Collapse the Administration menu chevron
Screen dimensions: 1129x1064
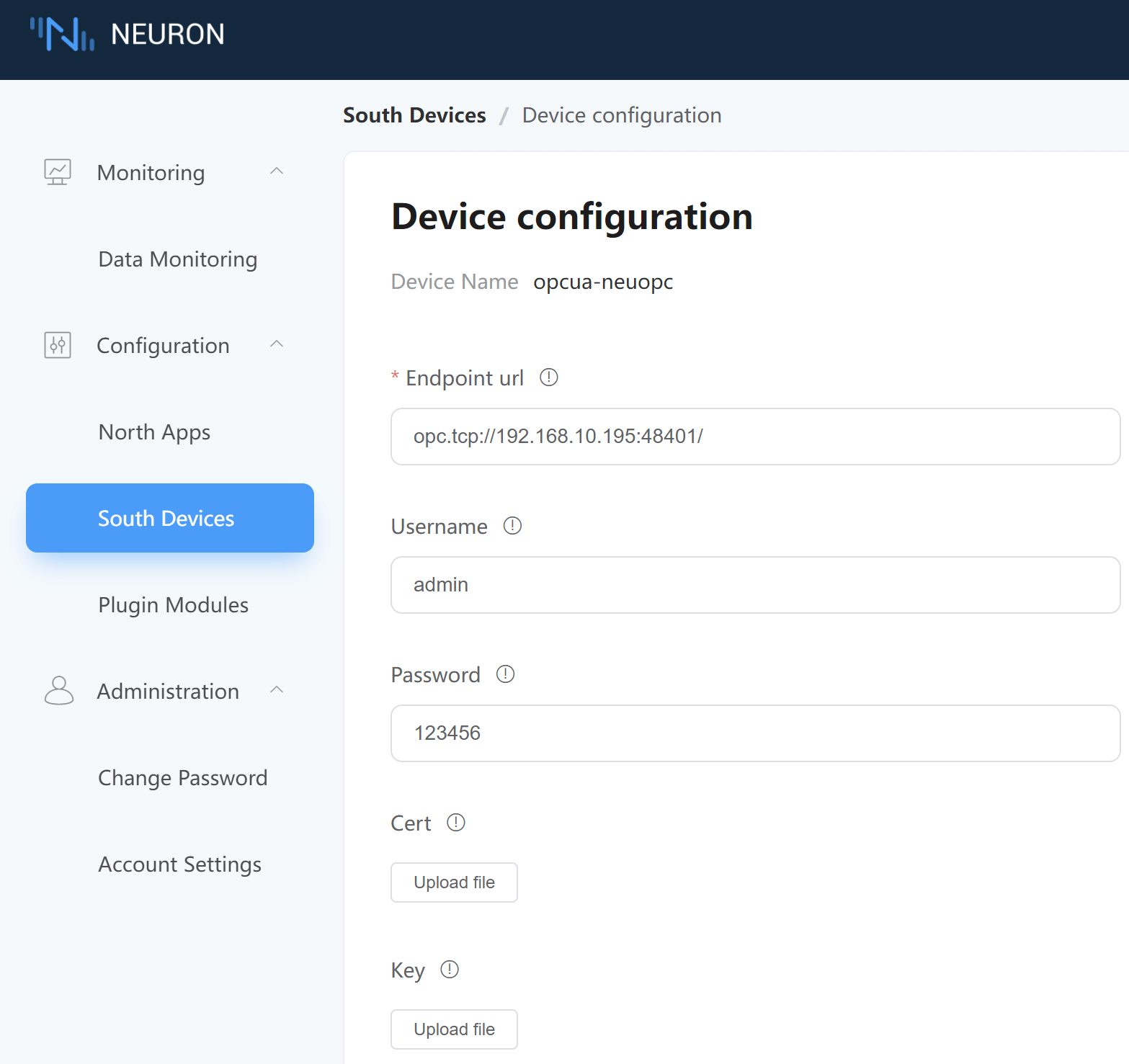tap(277, 690)
